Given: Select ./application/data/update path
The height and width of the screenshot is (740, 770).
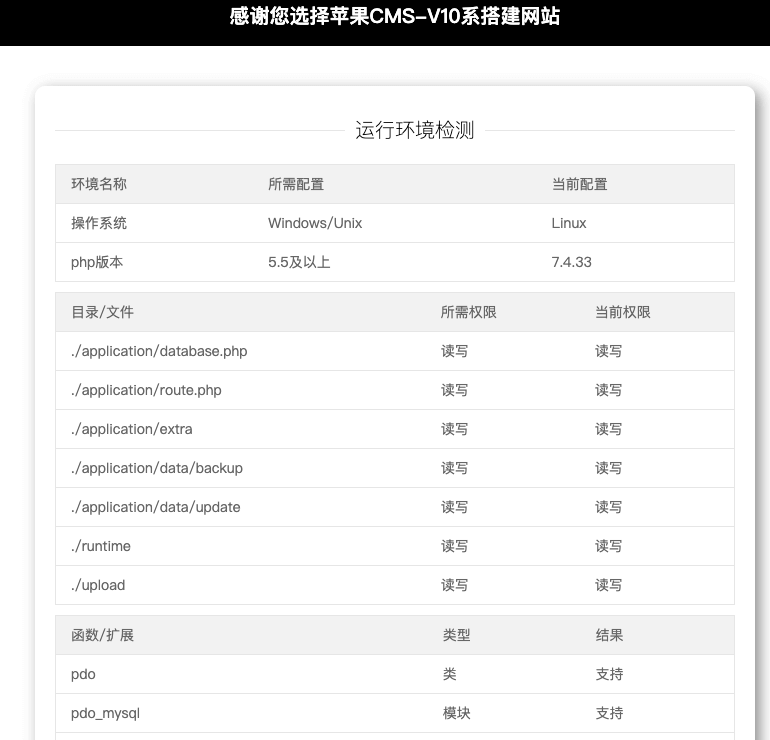Looking at the screenshot, I should (156, 507).
